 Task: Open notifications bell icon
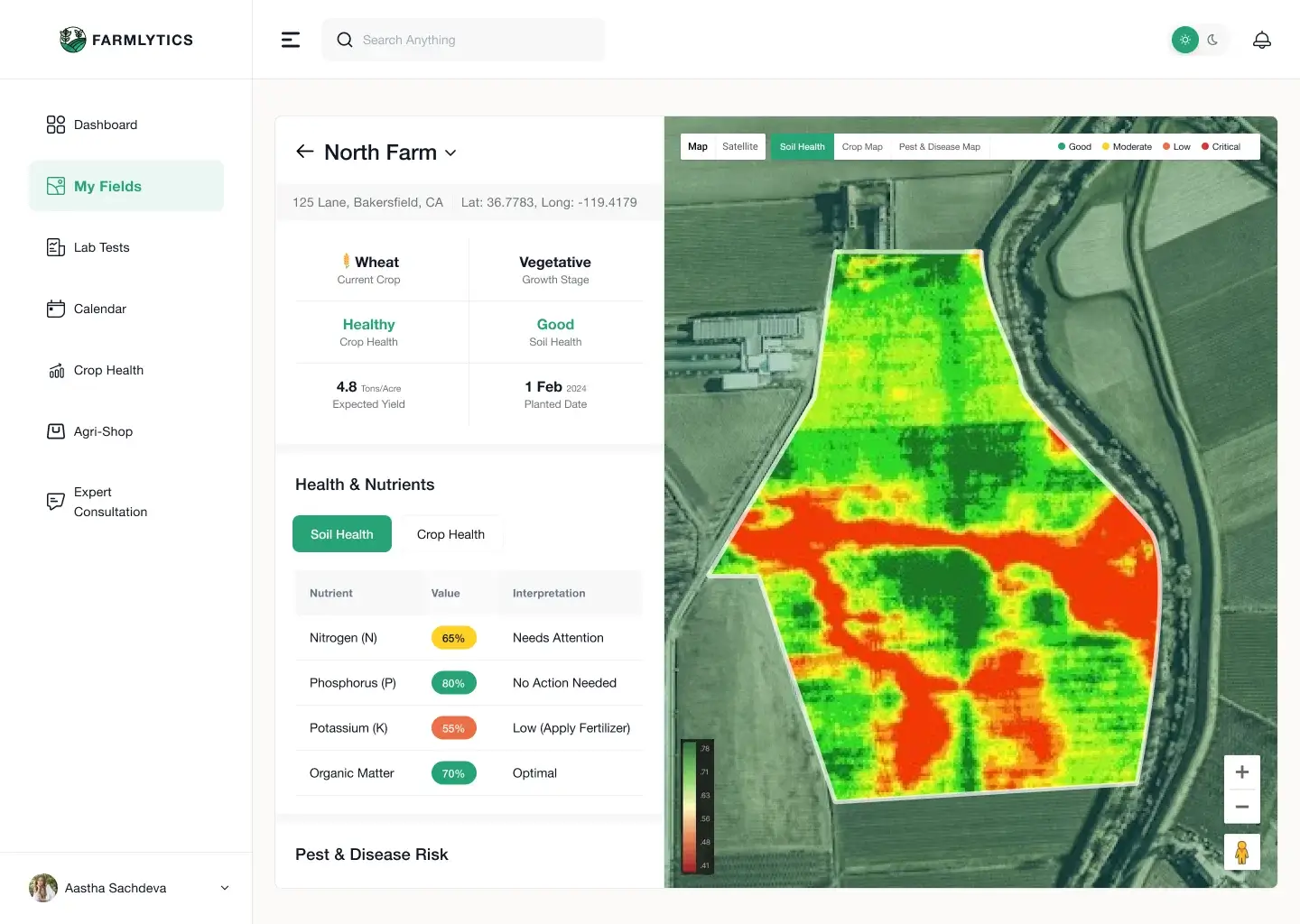(x=1262, y=40)
